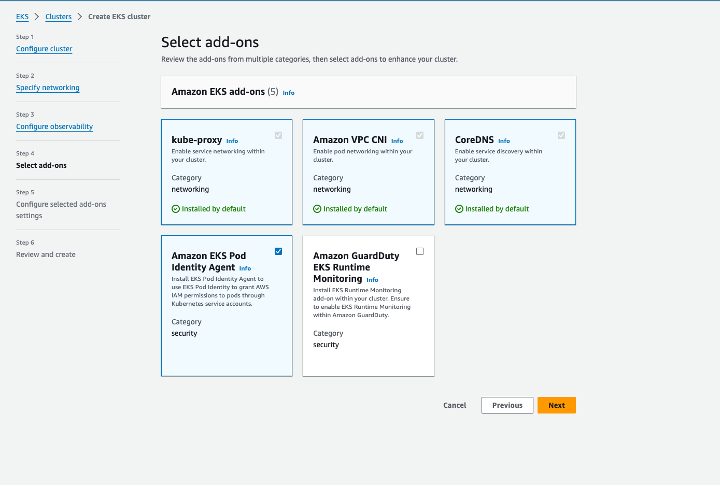Click the Amazon VPC CNI checkbox

420,135
